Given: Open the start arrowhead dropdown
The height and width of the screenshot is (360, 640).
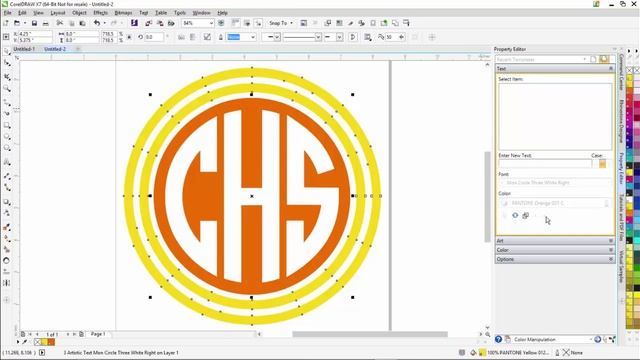Looking at the screenshot, I should coord(277,37).
